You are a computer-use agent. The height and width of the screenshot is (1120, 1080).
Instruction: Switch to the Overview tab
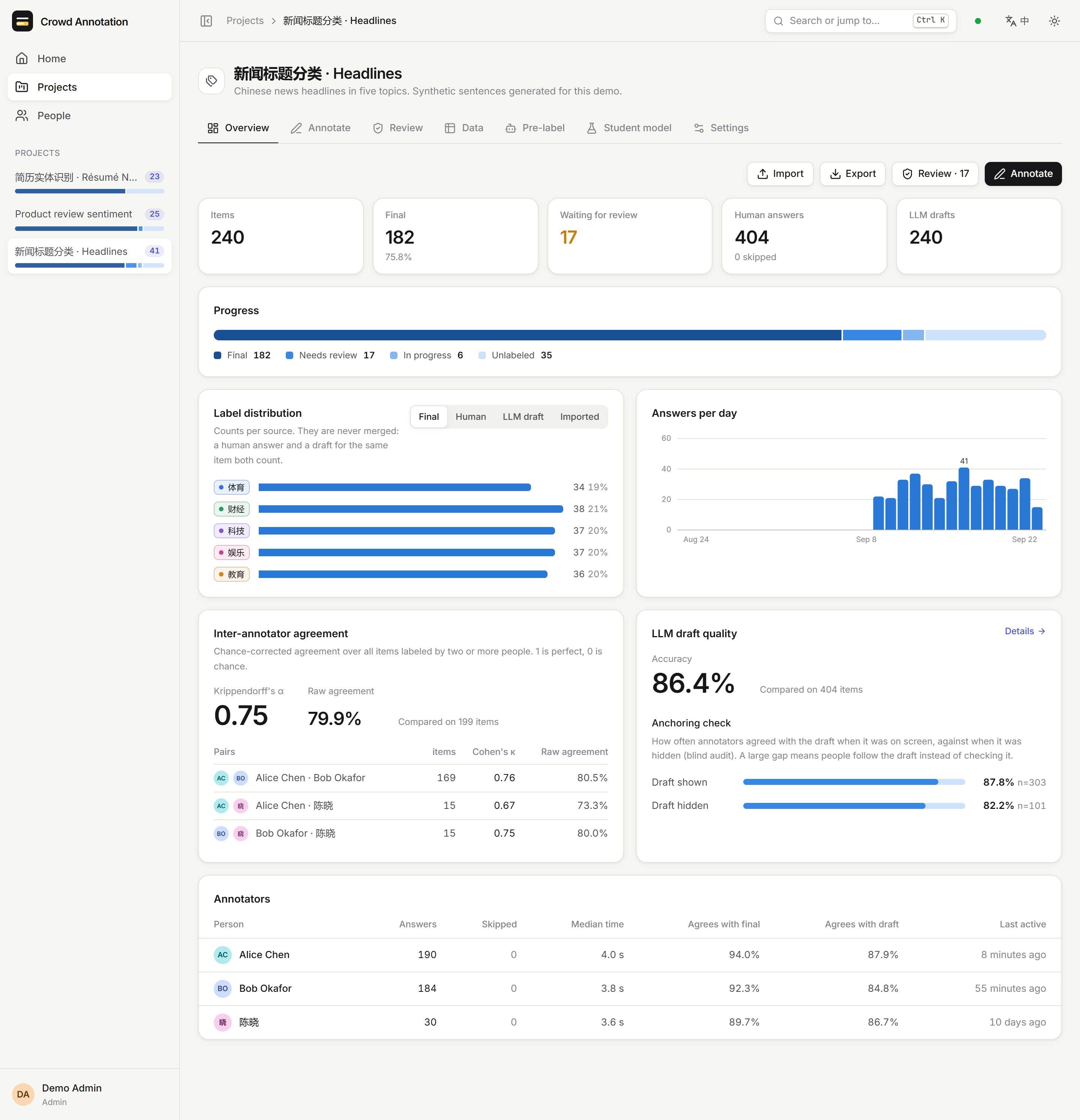coord(238,128)
